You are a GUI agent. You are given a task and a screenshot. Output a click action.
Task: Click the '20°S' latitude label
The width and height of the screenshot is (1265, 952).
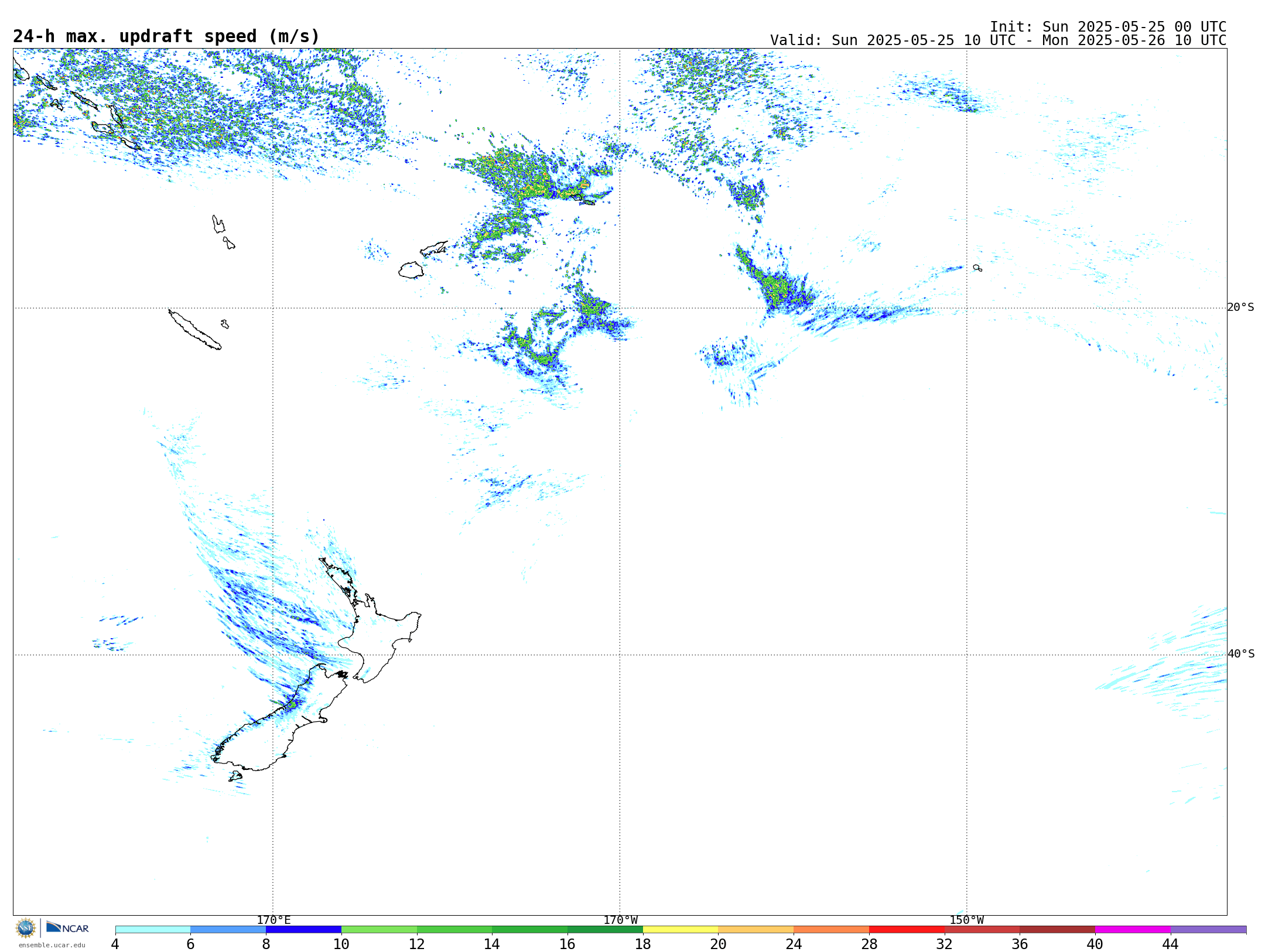(x=1241, y=307)
